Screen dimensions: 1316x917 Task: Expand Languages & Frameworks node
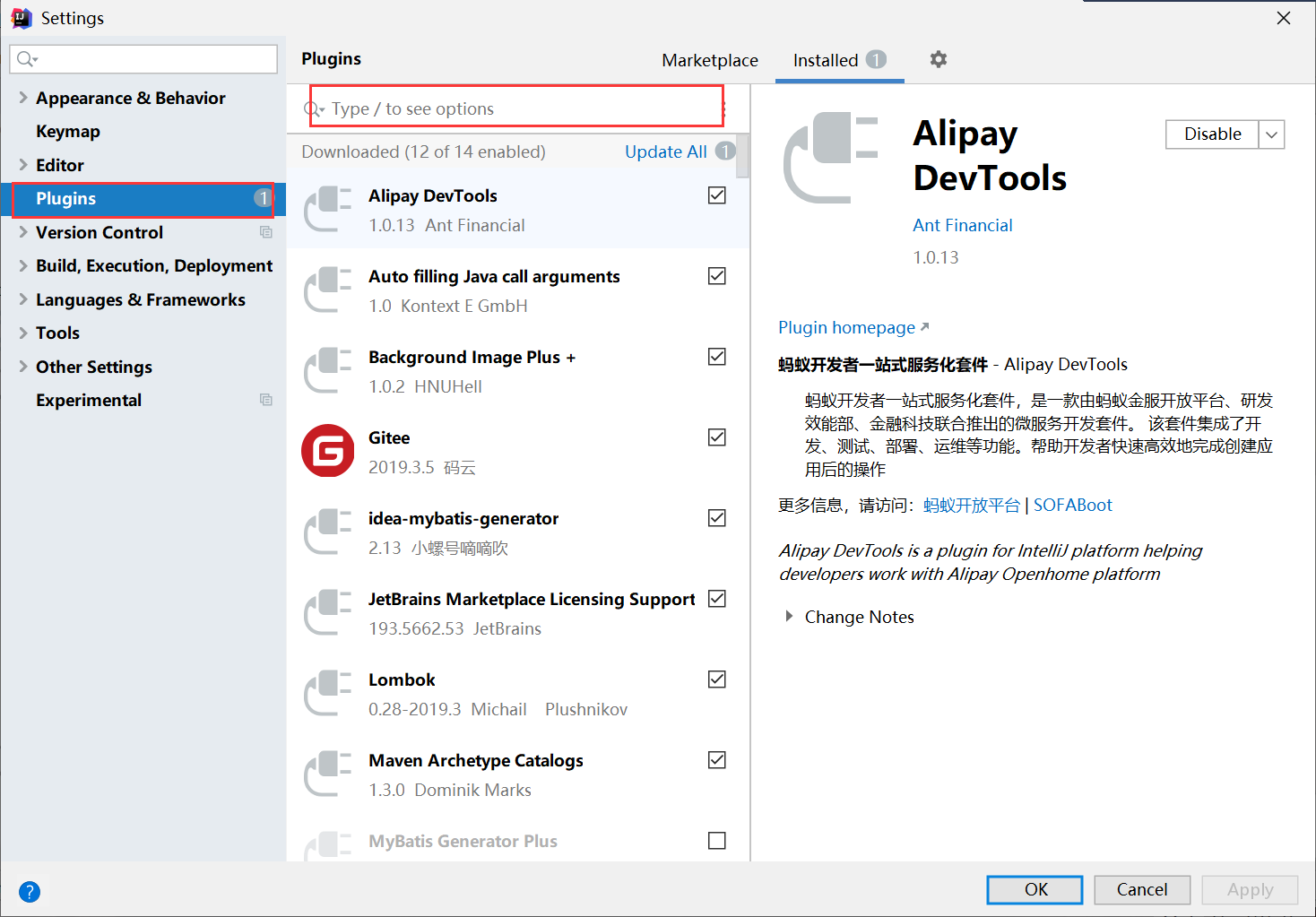(23, 299)
